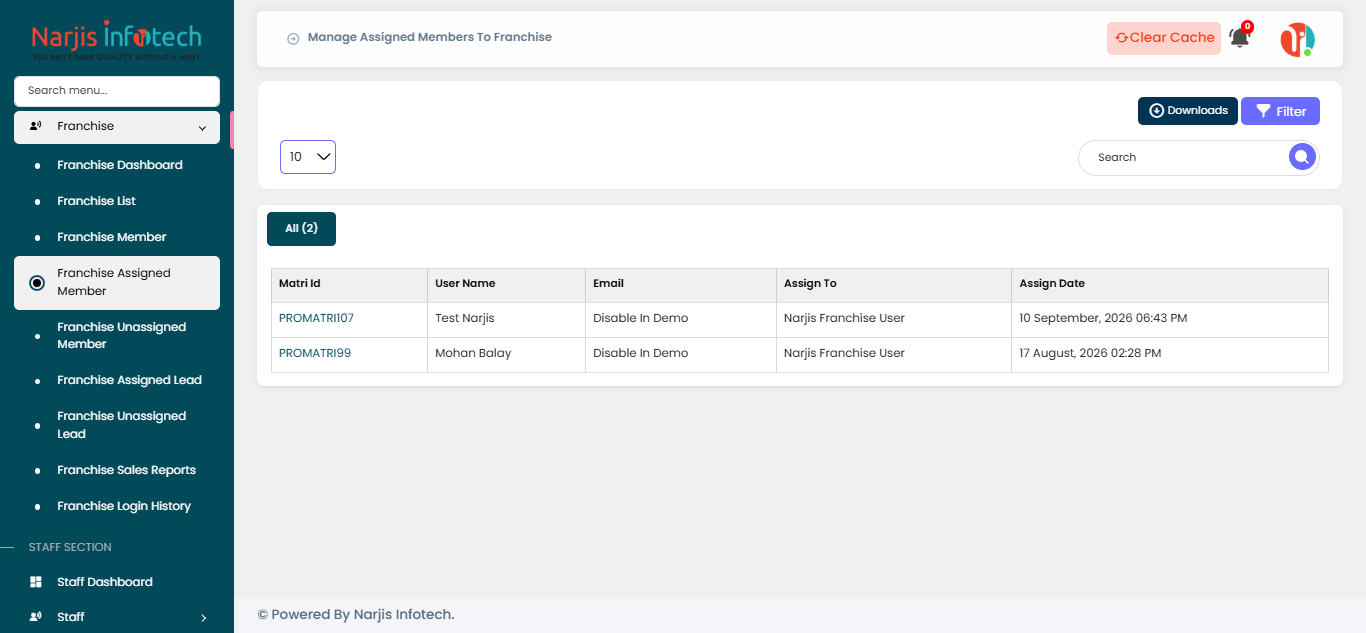
Task: Open Franchise Unassigned Member page
Action: (122, 335)
